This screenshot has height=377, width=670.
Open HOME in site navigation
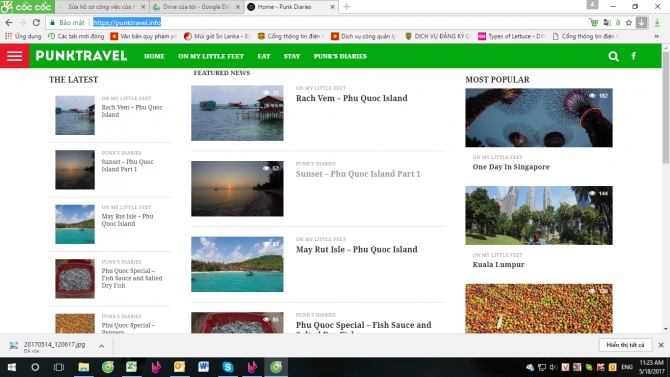(154, 56)
